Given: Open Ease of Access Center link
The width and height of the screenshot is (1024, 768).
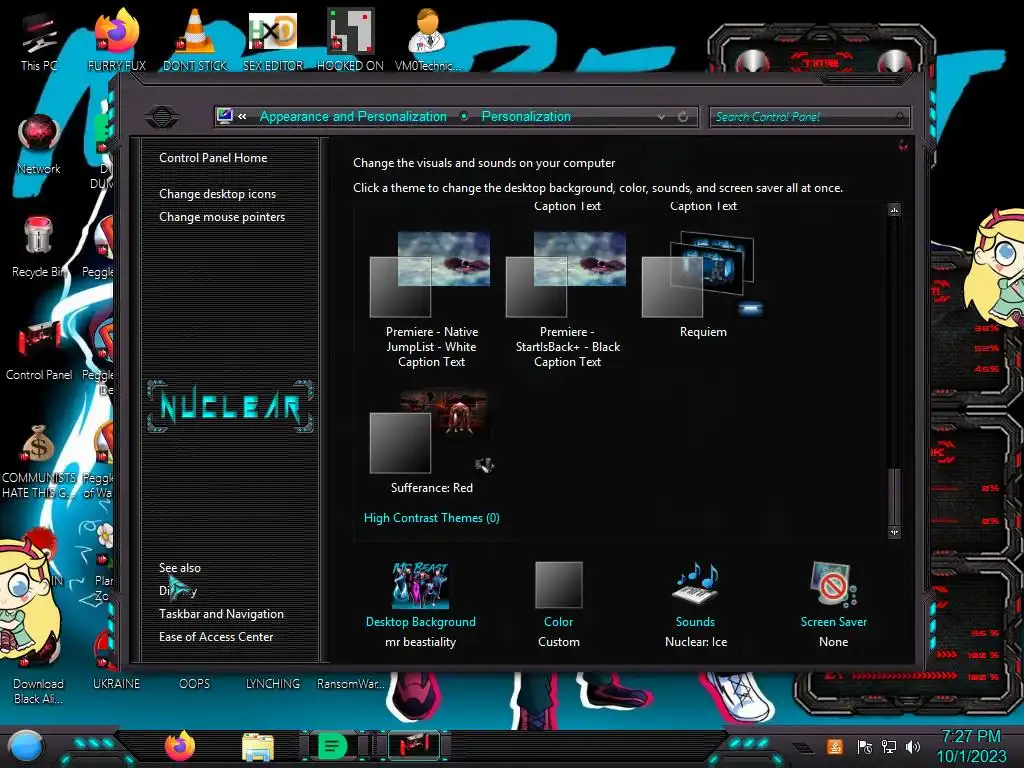Looking at the screenshot, I should tap(216, 636).
